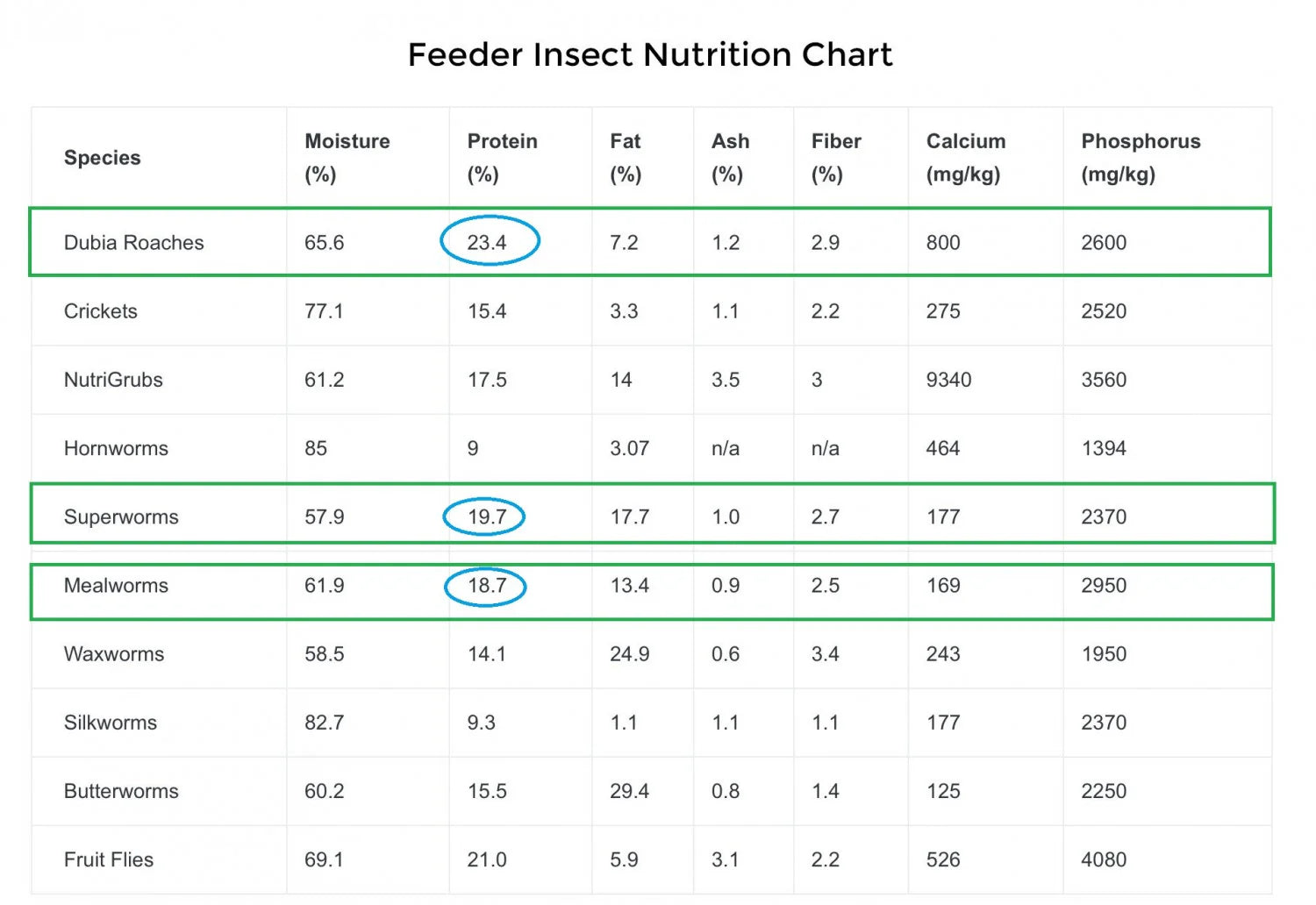
Task: Click the circled 19.7 protein value
Action: pos(486,517)
